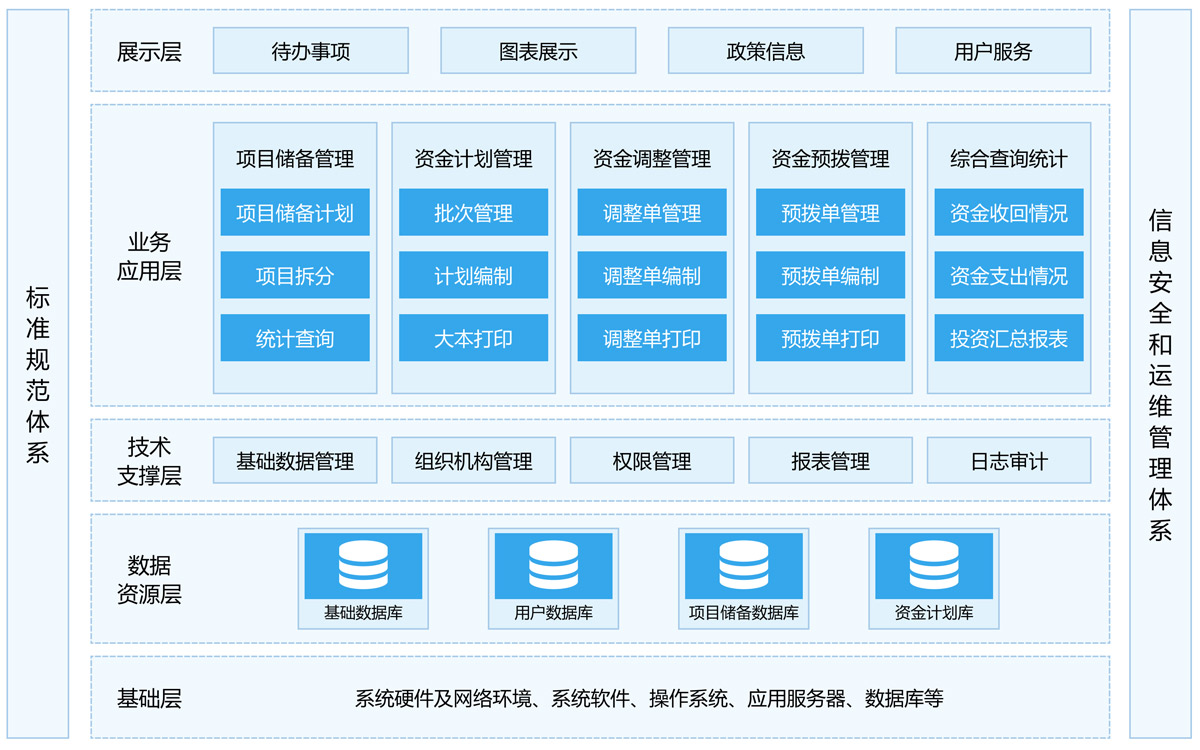Viewport: 1200px width, 750px height.
Task: Click the 资金调整管理 column heading
Action: tap(652, 159)
